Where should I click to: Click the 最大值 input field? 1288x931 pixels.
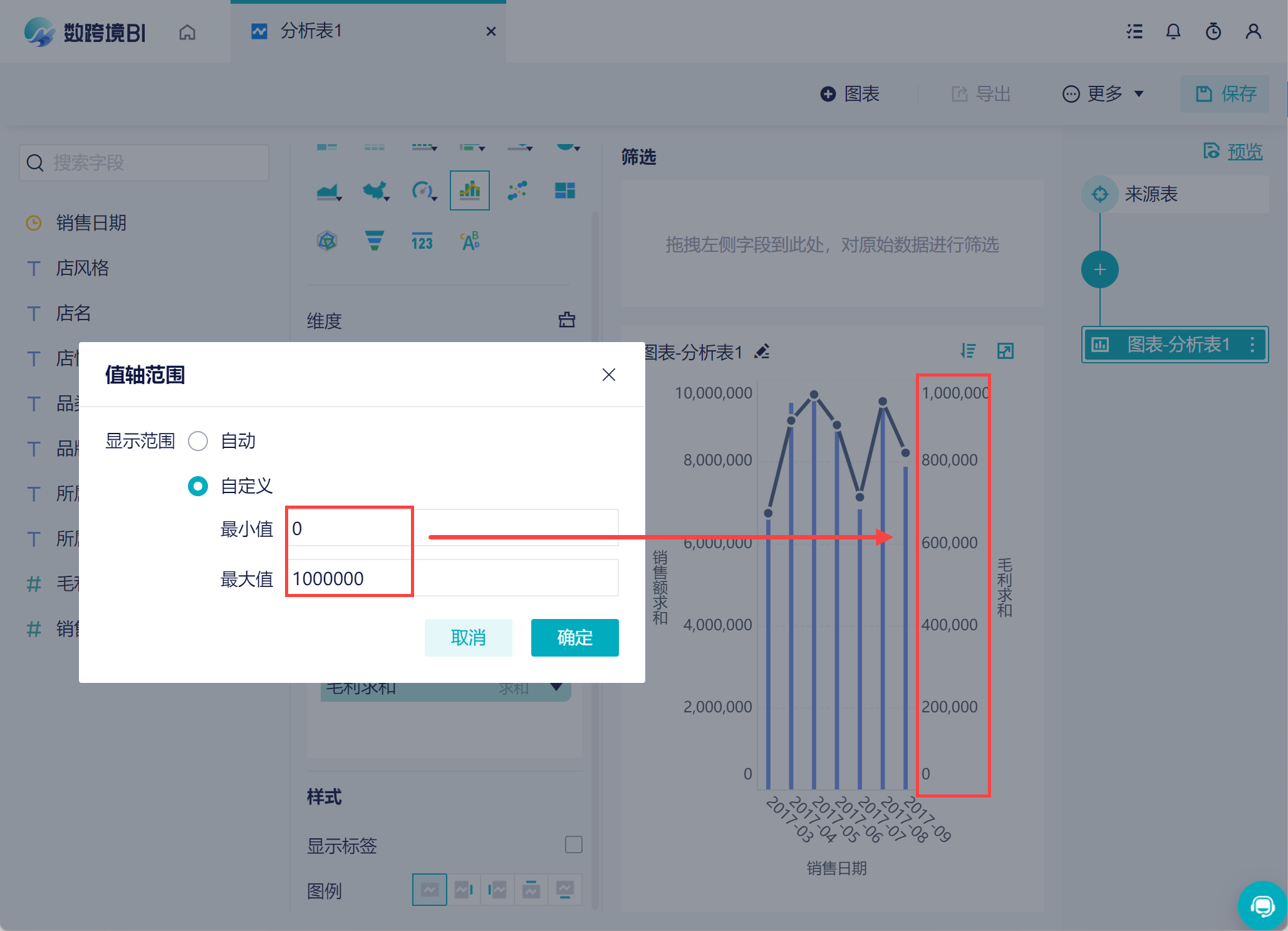(x=452, y=578)
